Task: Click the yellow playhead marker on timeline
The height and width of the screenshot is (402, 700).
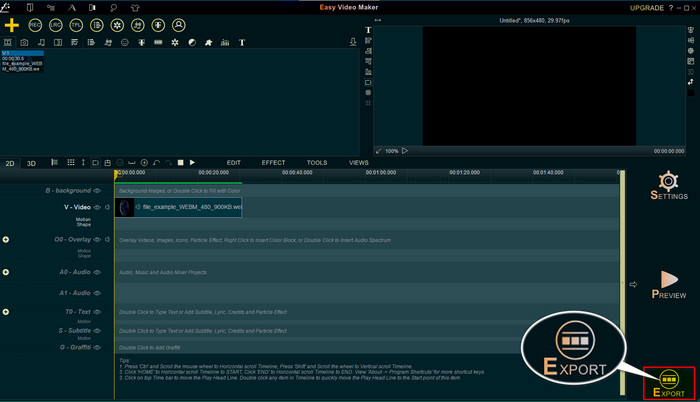Action: point(117,175)
